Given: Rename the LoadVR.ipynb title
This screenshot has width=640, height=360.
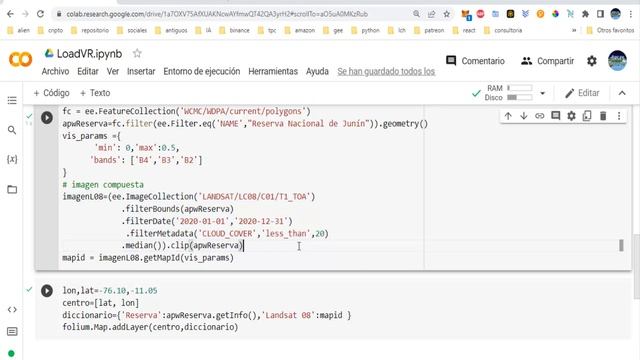Looking at the screenshot, I should (89, 53).
